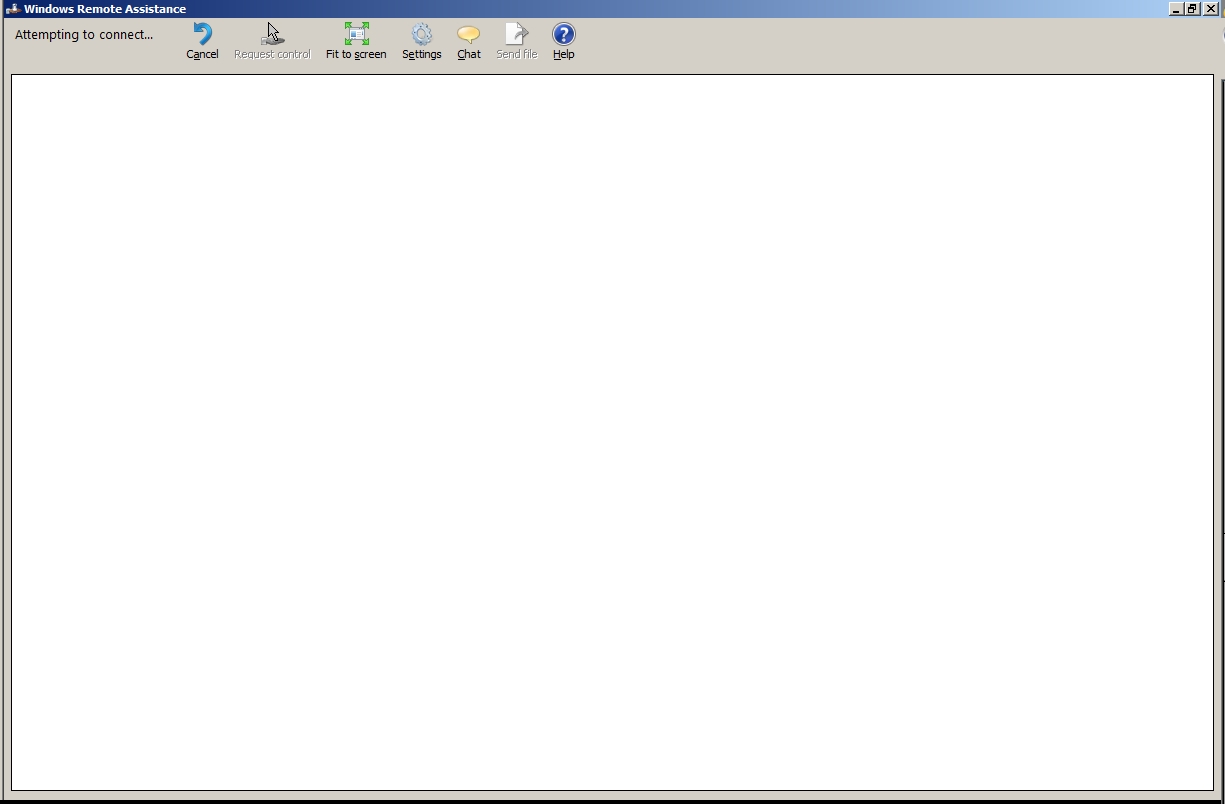
Task: Click the Request control toolbar button
Action: pos(272,41)
